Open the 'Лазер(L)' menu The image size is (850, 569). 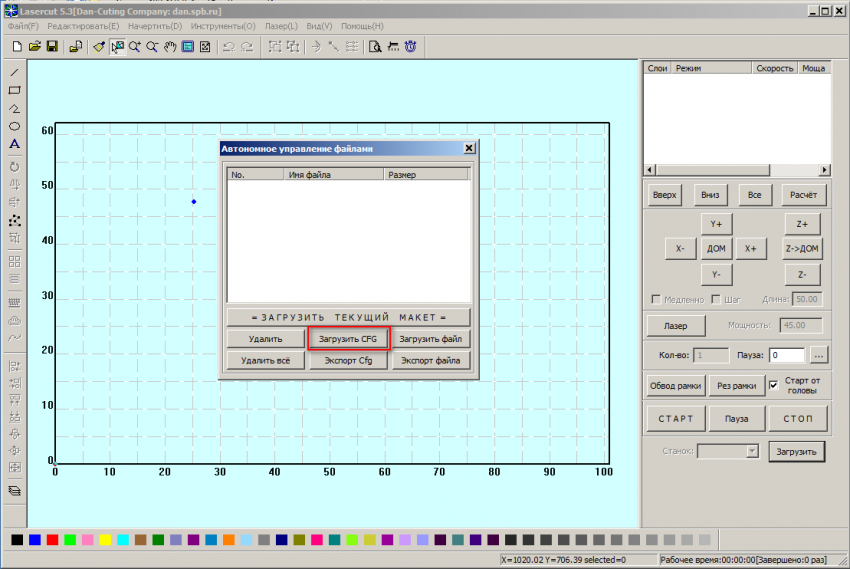pyautogui.click(x=280, y=25)
